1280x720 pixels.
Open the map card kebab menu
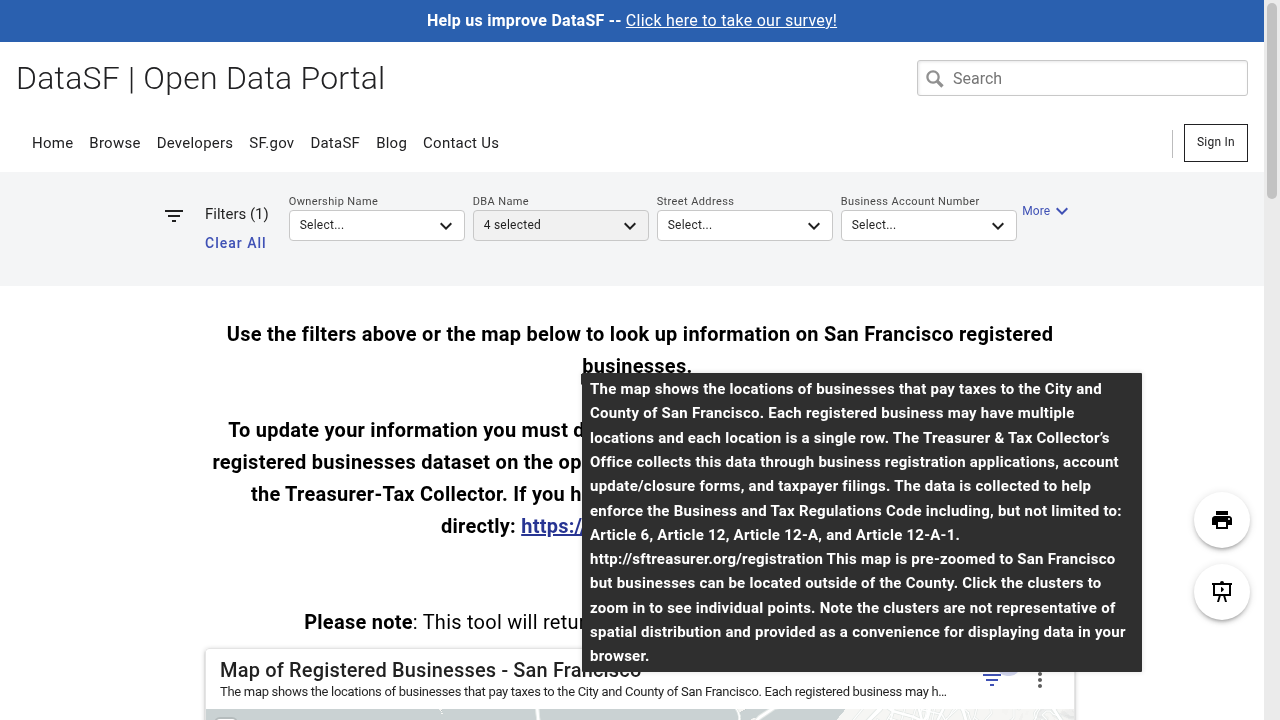click(1040, 679)
